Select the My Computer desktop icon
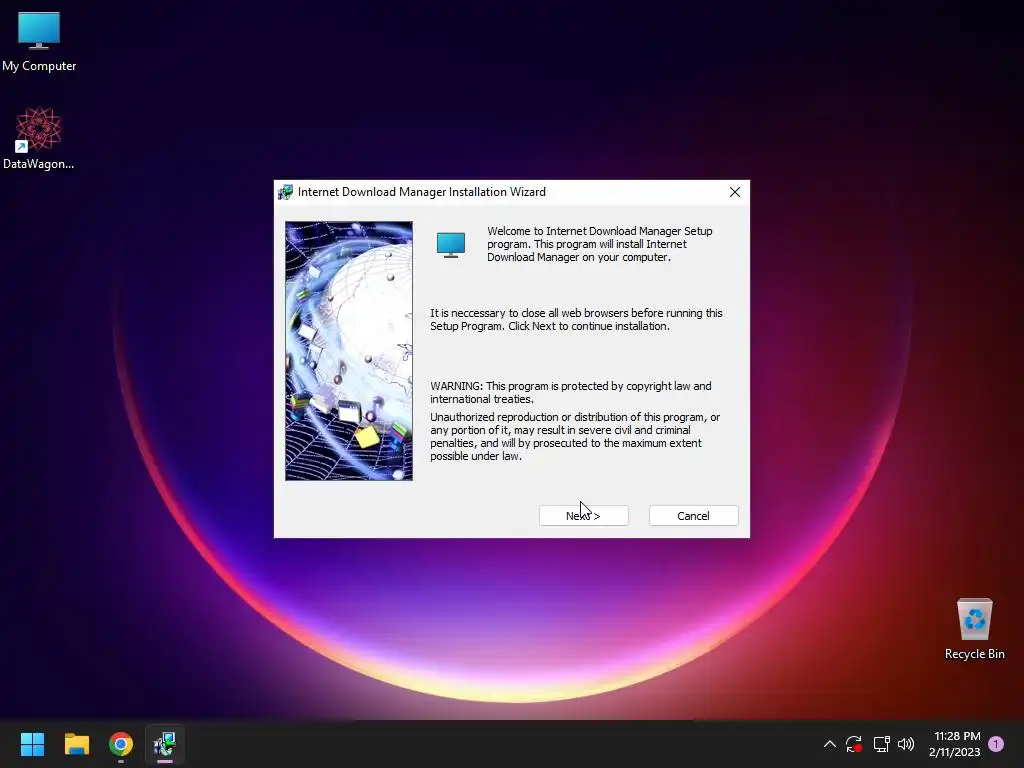 tap(39, 42)
